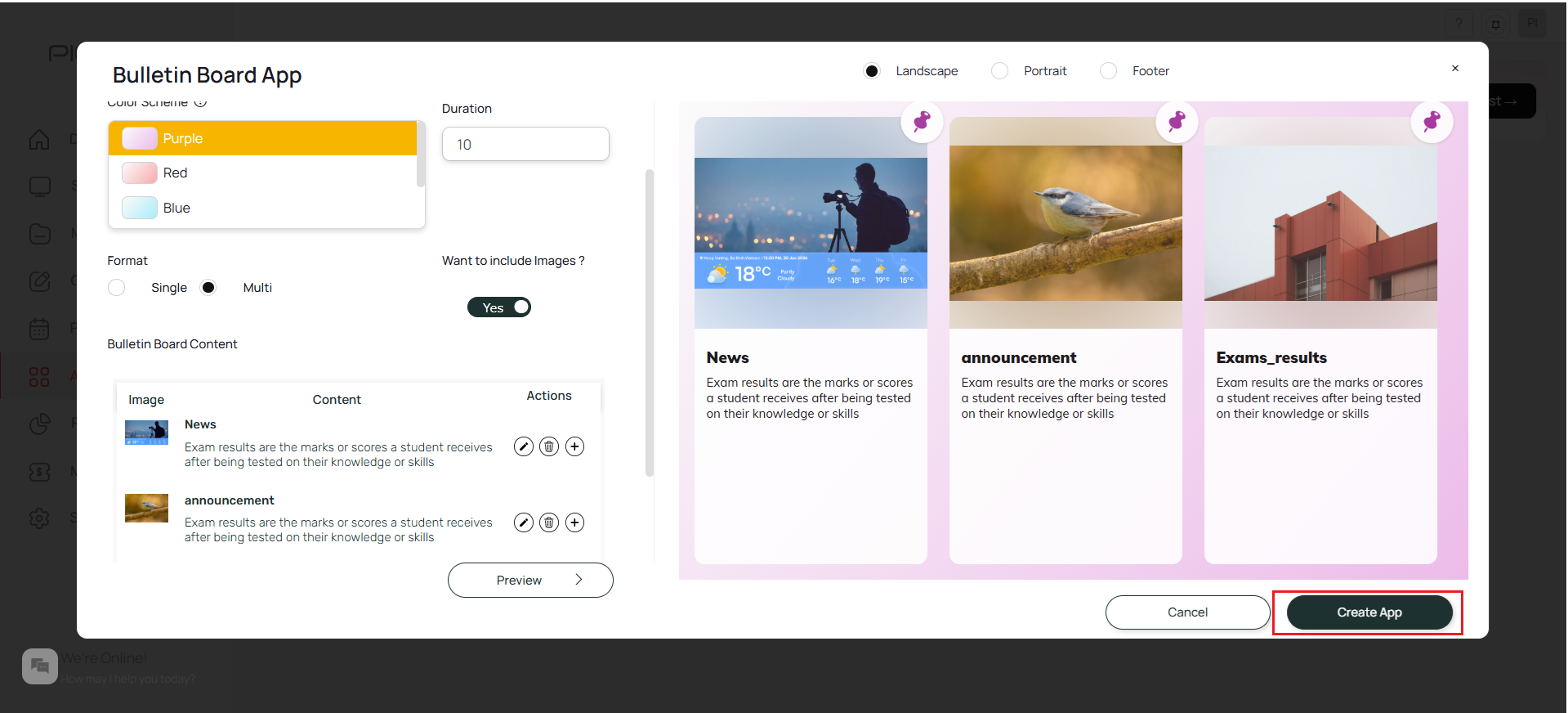The image size is (1568, 713).
Task: Click the red building image on Exams_results card
Action: pos(1320,223)
